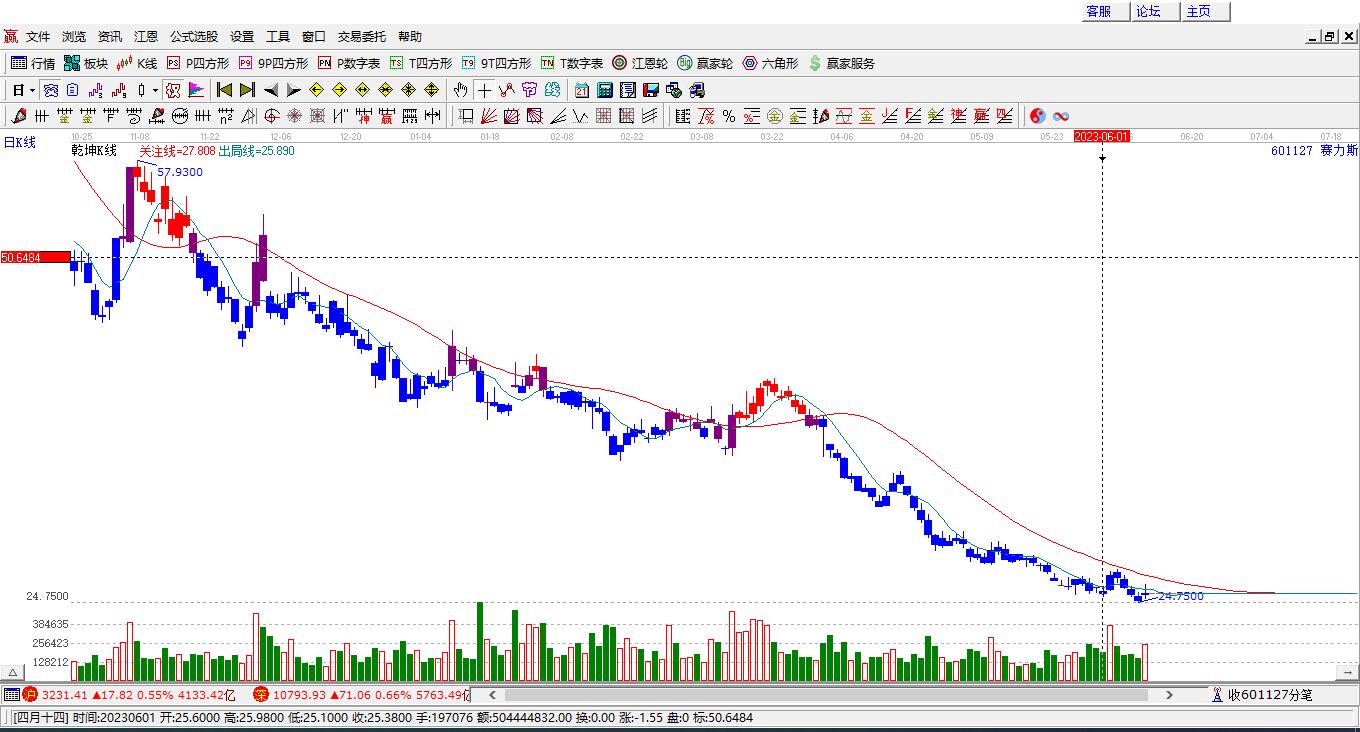Click the 论坛 forum button
This screenshot has width=1360, height=732.
pyautogui.click(x=1155, y=11)
